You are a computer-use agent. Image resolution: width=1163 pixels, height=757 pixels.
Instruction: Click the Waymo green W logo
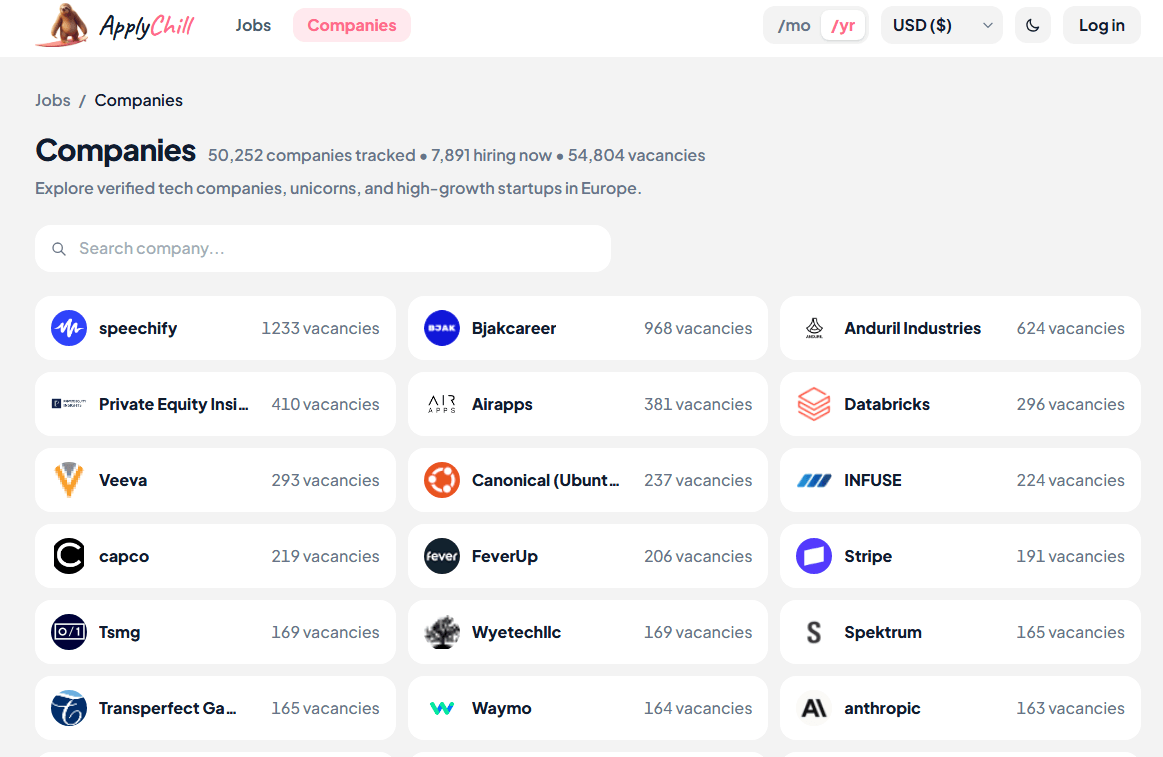click(x=442, y=708)
